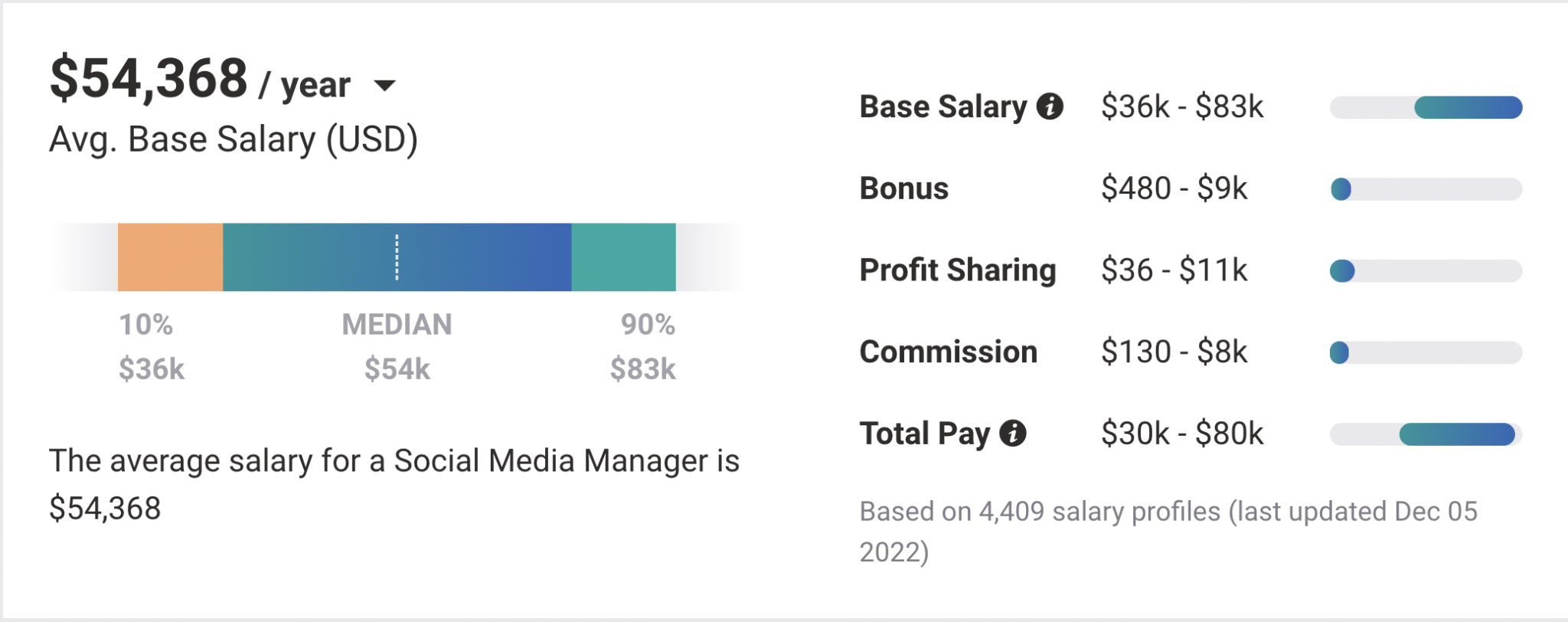1568x622 pixels.
Task: Select the Bonus range indicator dot
Action: tap(1340, 190)
